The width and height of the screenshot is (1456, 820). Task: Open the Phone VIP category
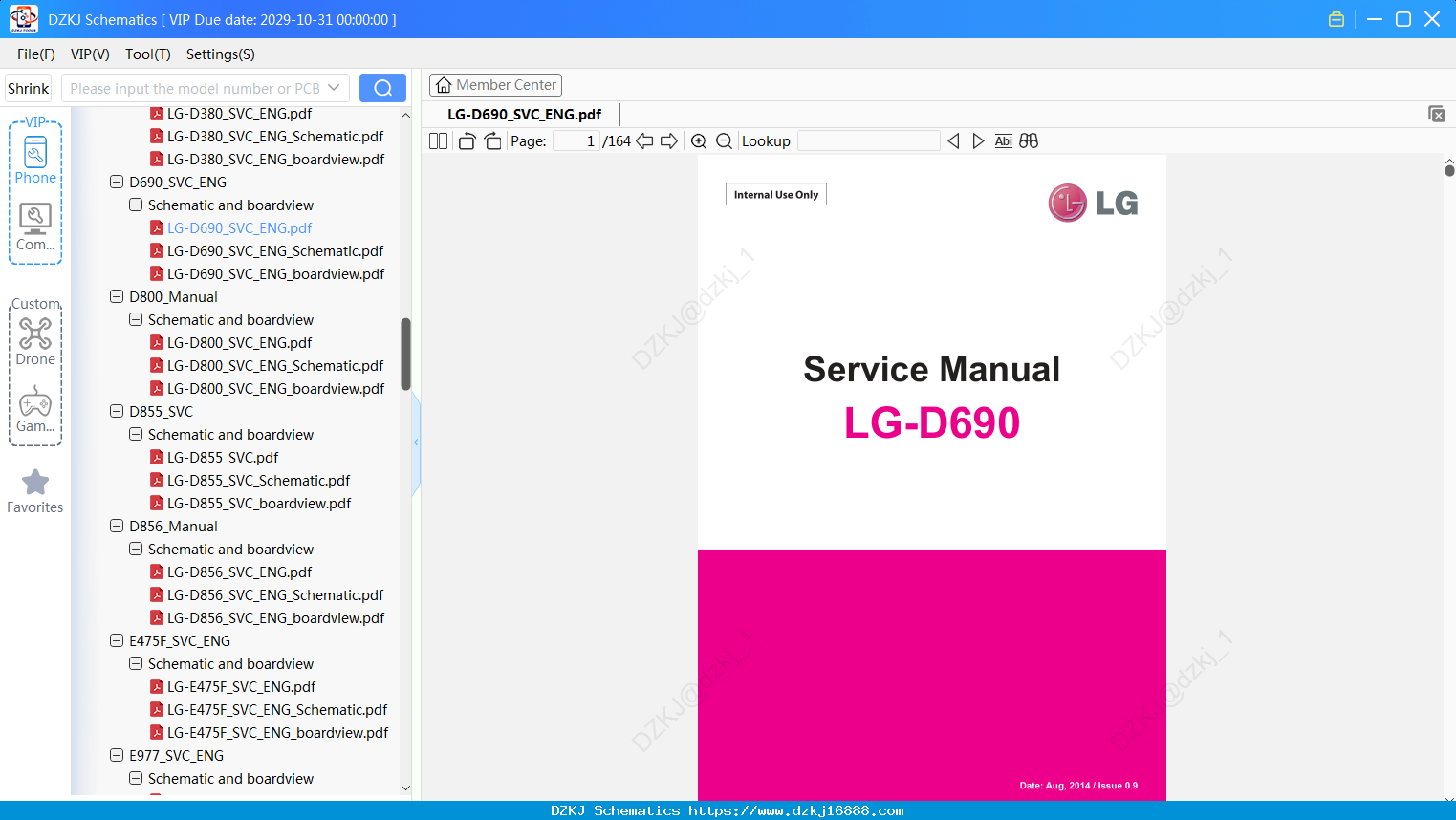35,160
